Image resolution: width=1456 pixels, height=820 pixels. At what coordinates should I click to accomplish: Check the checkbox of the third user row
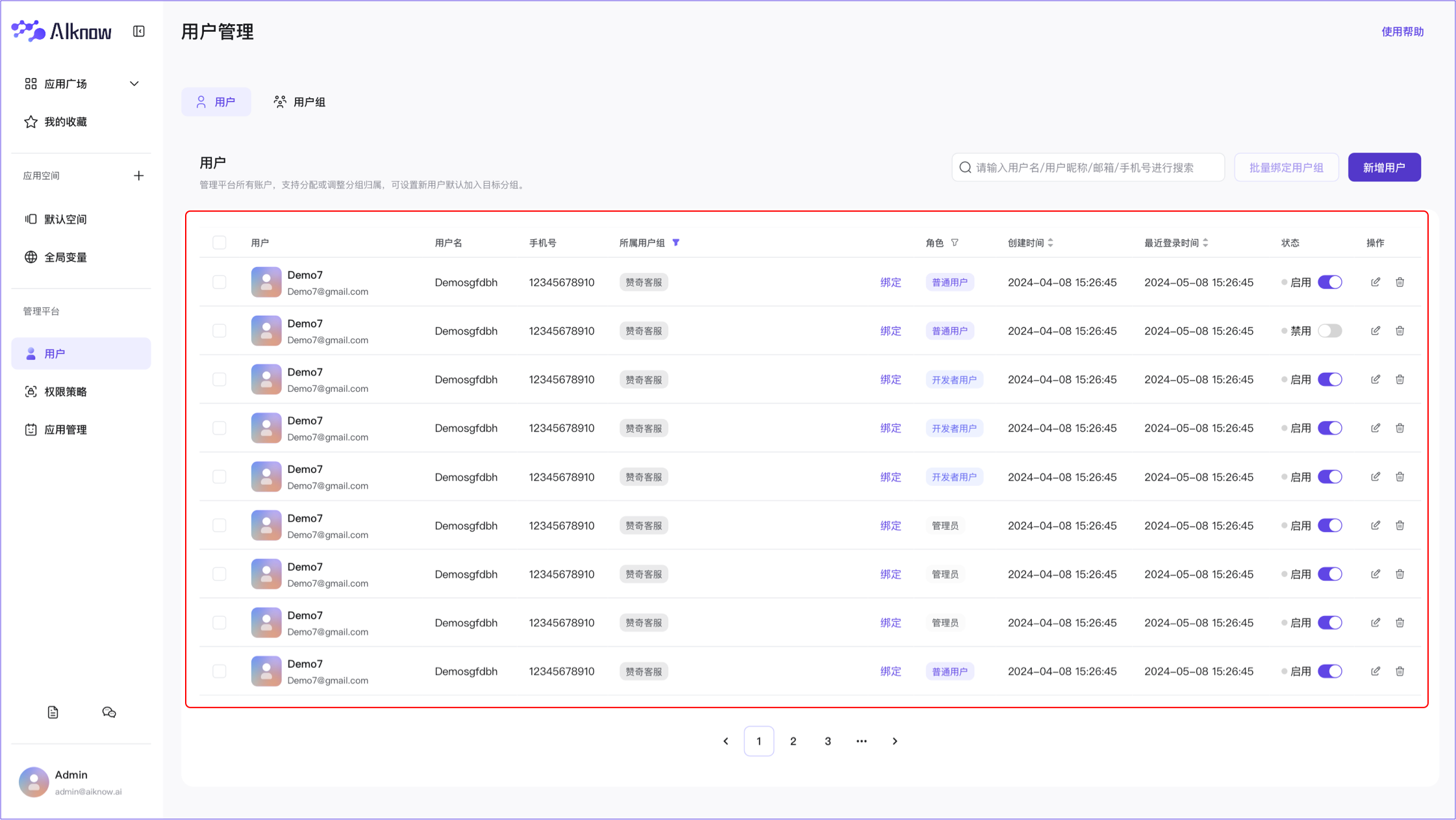tap(220, 379)
